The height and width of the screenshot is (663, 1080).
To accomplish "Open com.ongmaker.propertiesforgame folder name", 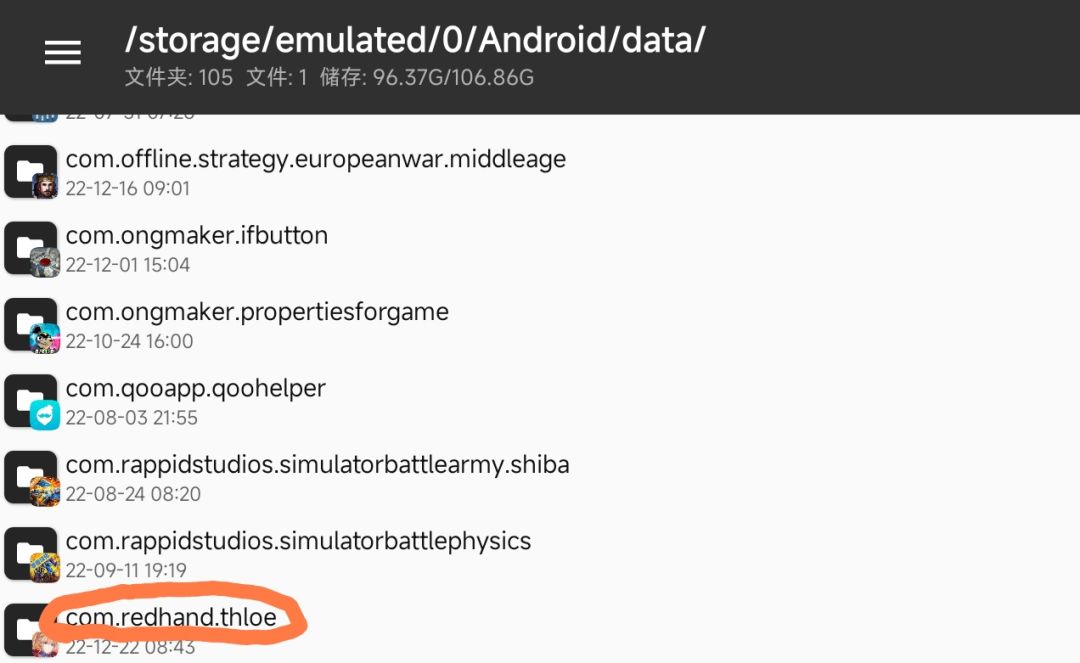I will click(257, 312).
